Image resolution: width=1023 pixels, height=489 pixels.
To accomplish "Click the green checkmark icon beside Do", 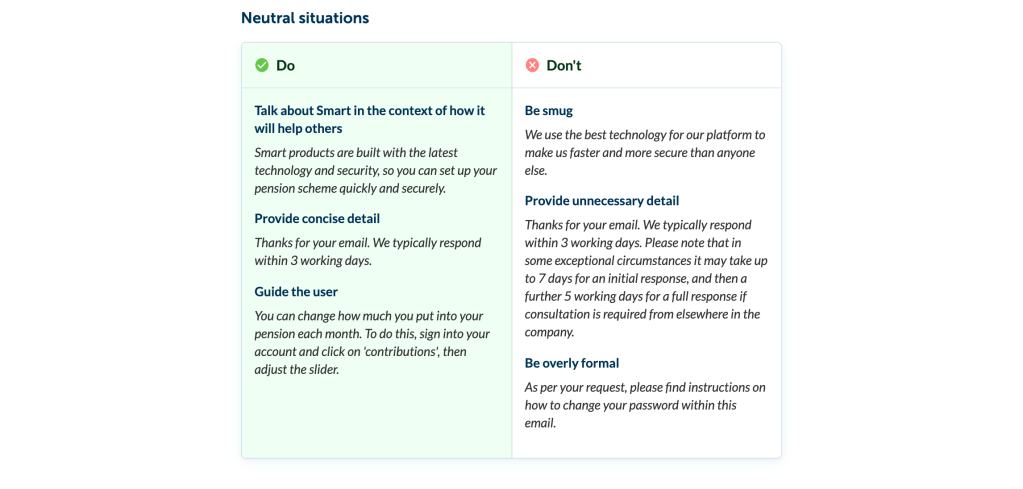I will coord(262,65).
